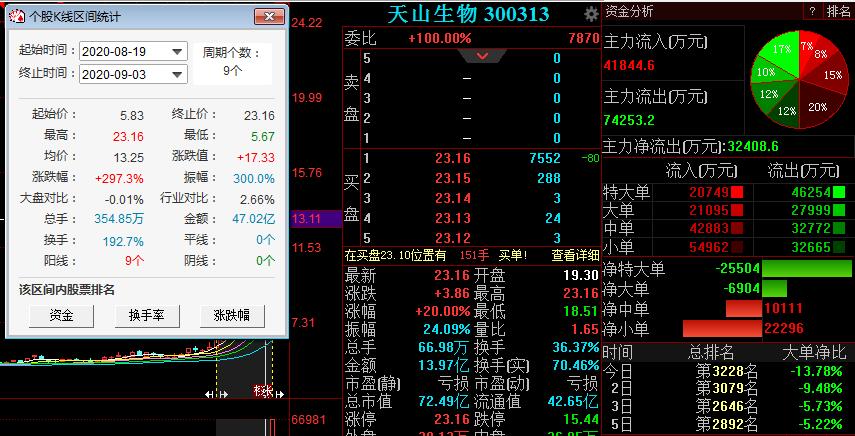Select 买盘 level 4 price 23.13
Image resolution: width=855 pixels, height=436 pixels.
click(453, 219)
